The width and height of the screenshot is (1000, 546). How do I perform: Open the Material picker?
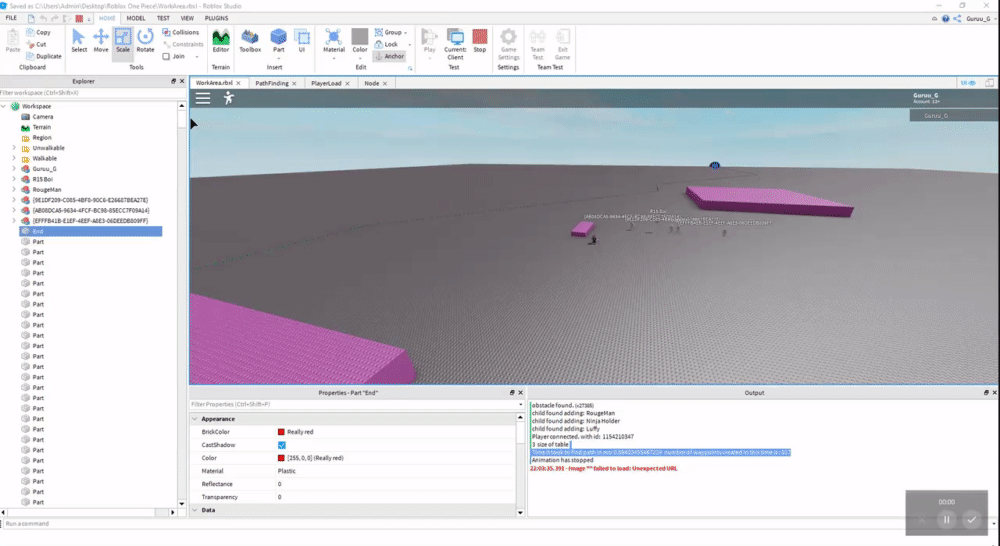click(x=334, y=41)
